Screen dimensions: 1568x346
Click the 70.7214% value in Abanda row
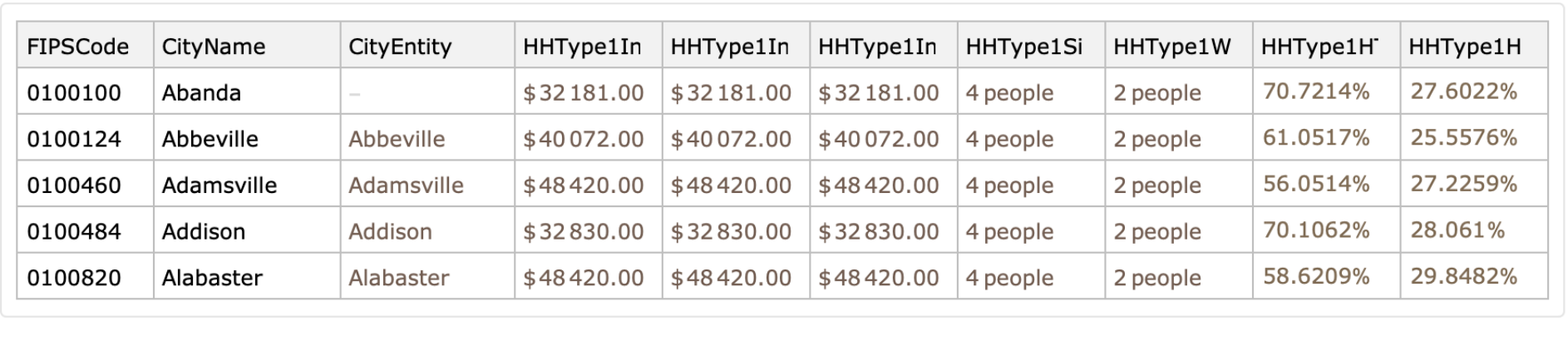point(1315,91)
